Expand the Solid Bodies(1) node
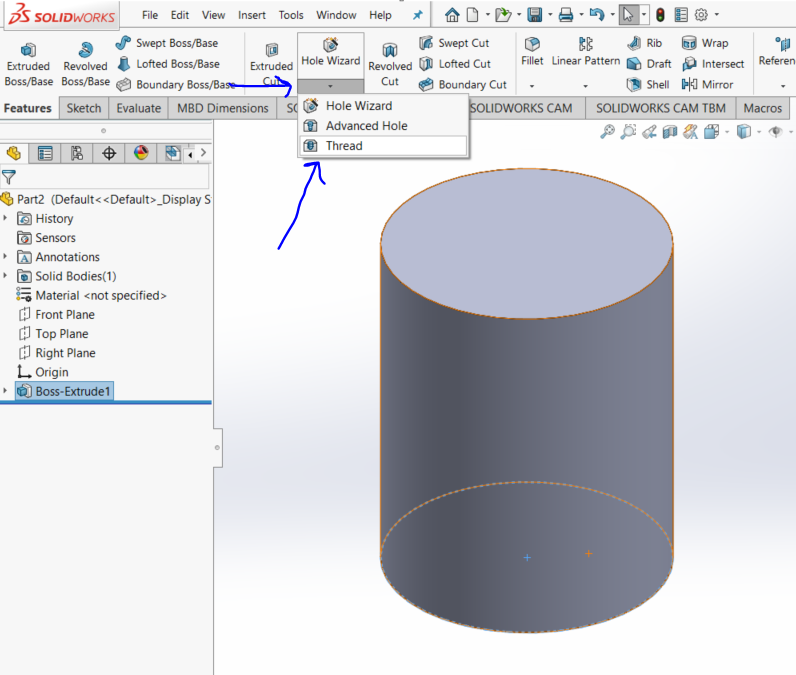Image resolution: width=796 pixels, height=675 pixels. pos(5,276)
